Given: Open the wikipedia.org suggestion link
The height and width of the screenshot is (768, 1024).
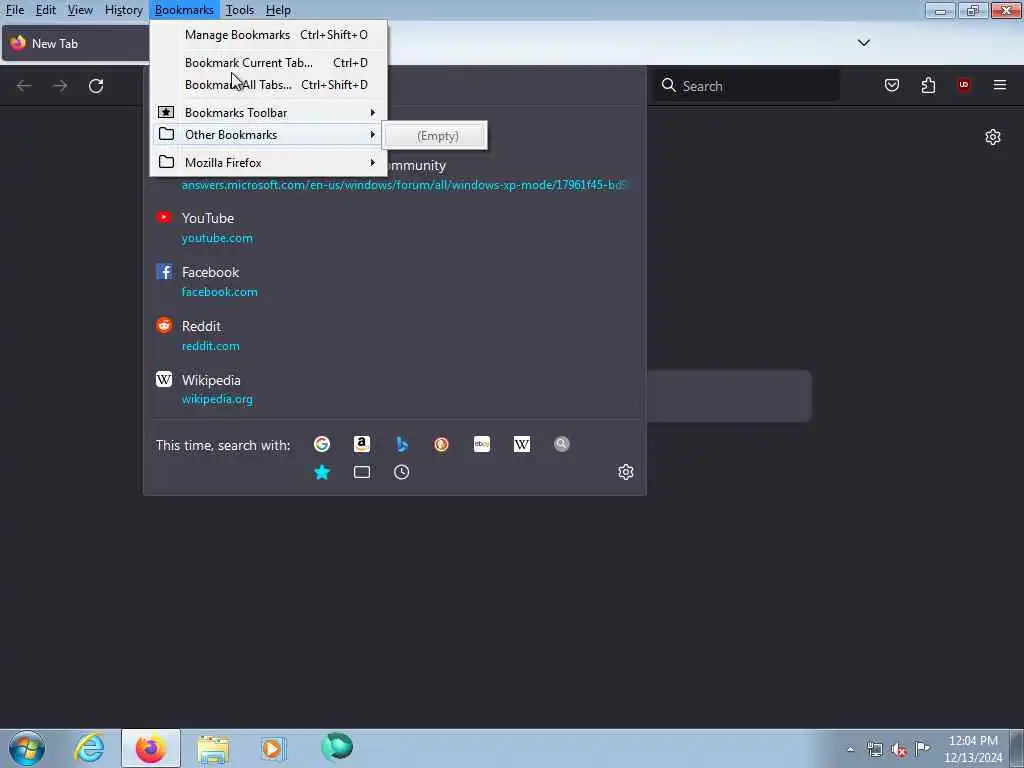Looking at the screenshot, I should click(x=217, y=399).
